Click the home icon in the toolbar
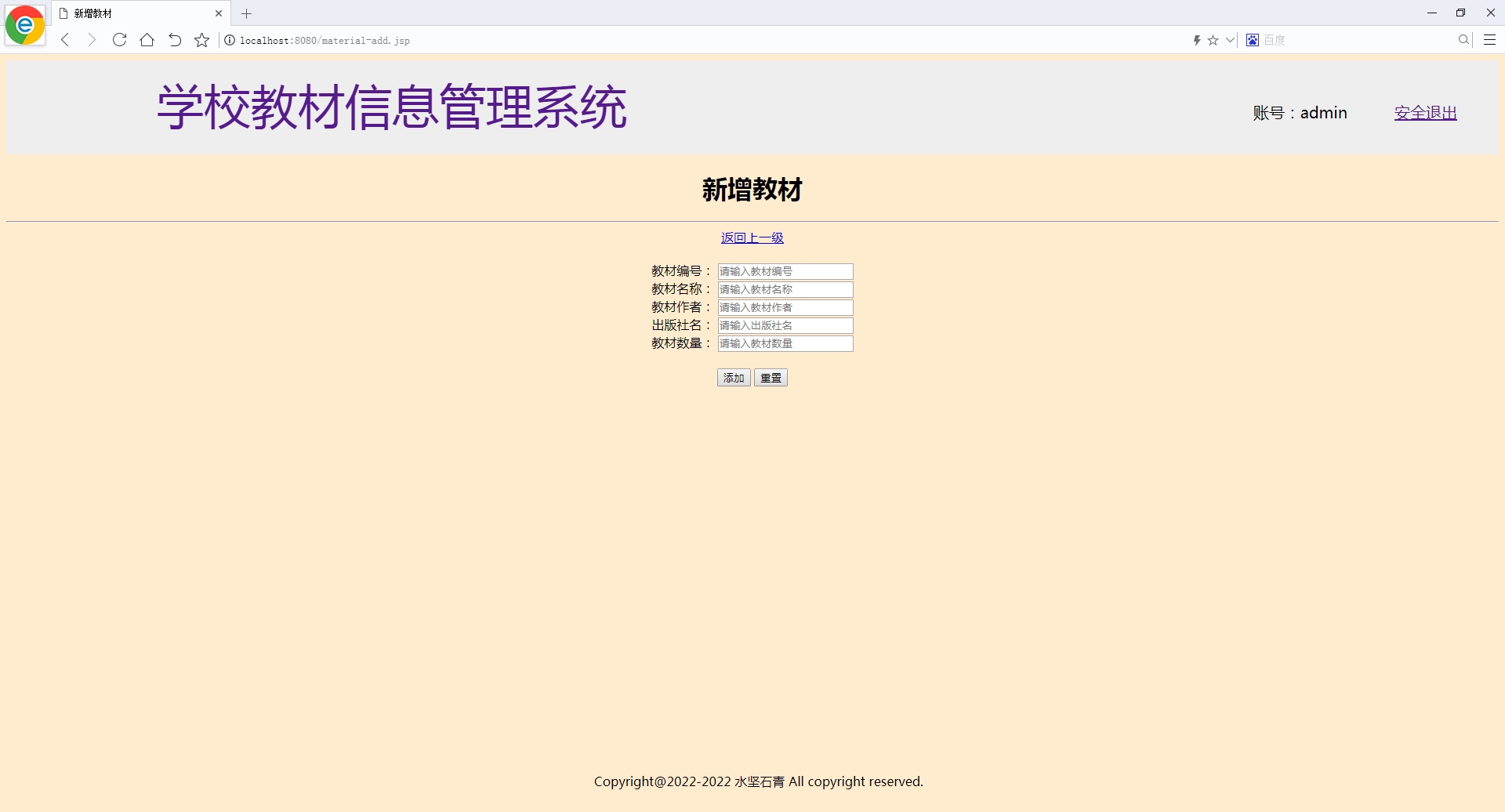Viewport: 1505px width, 812px height. 147,40
